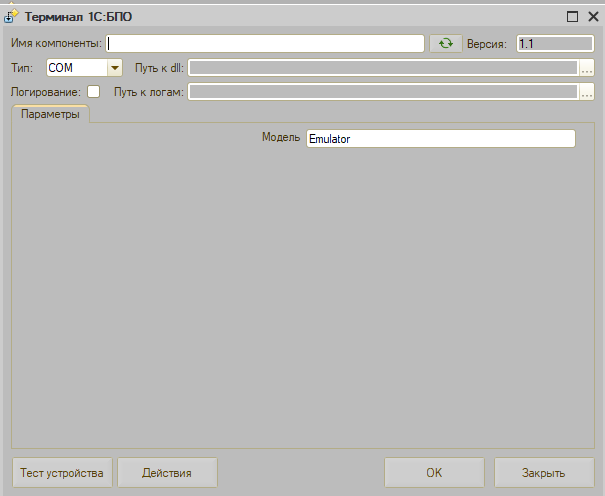This screenshot has height=496, width=605.
Task: Maximize the Терминал 1С:БПО window
Action: (572, 16)
